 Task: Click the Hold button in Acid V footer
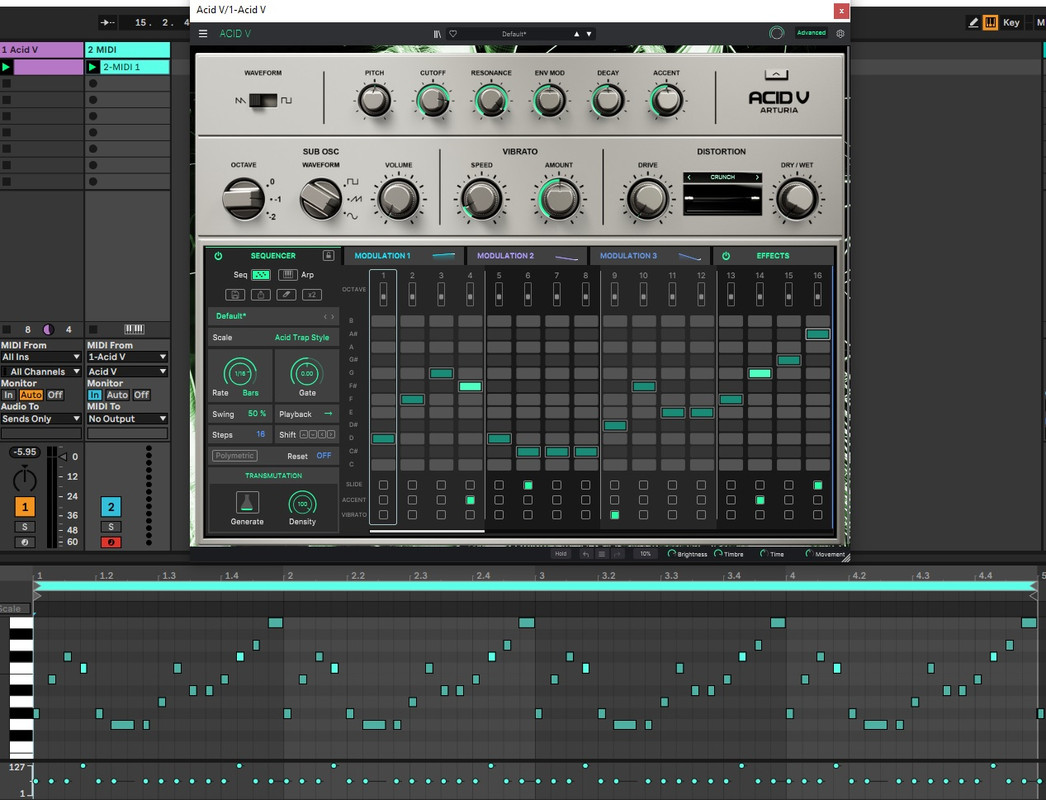(x=560, y=554)
